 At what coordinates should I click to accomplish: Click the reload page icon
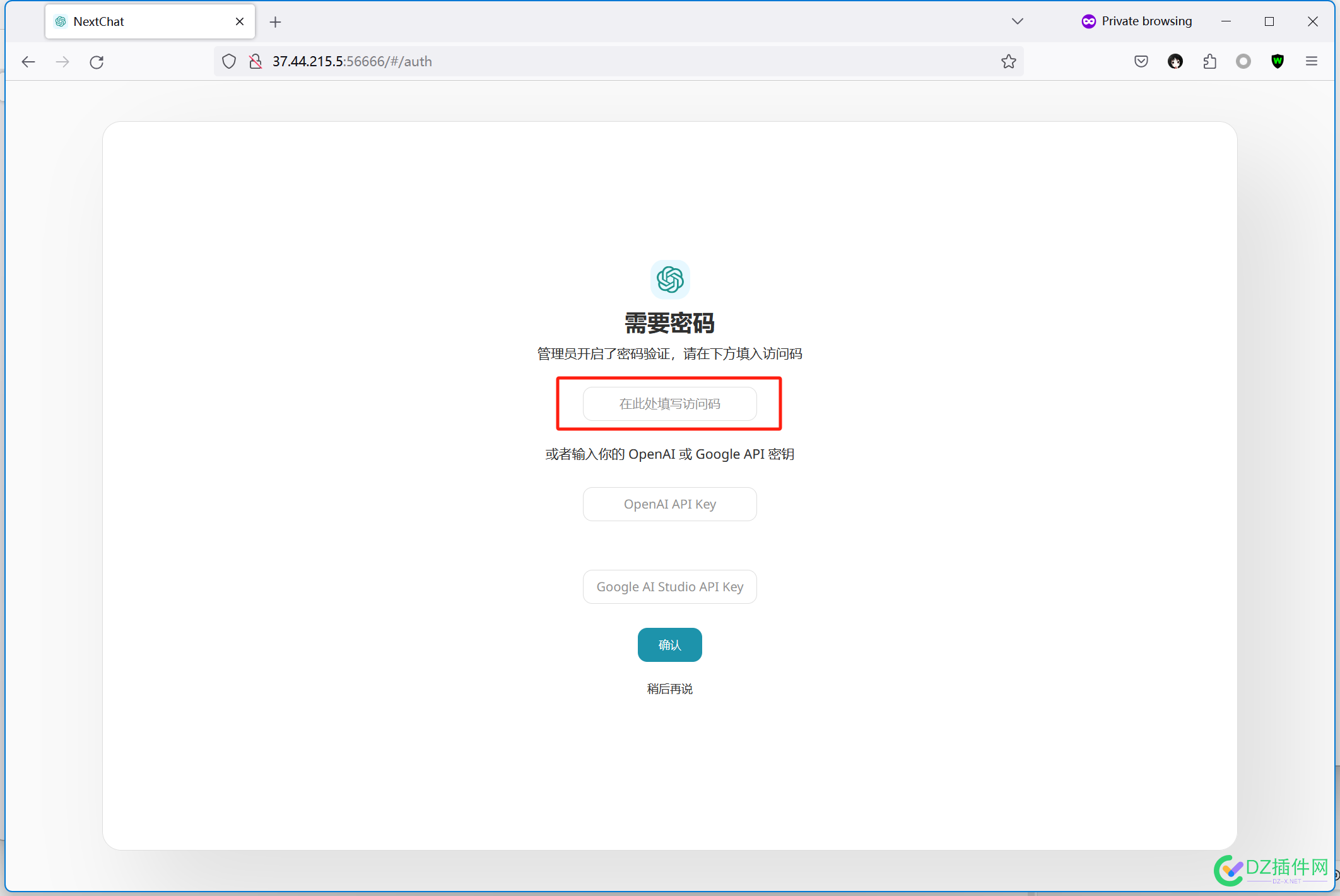(x=96, y=61)
